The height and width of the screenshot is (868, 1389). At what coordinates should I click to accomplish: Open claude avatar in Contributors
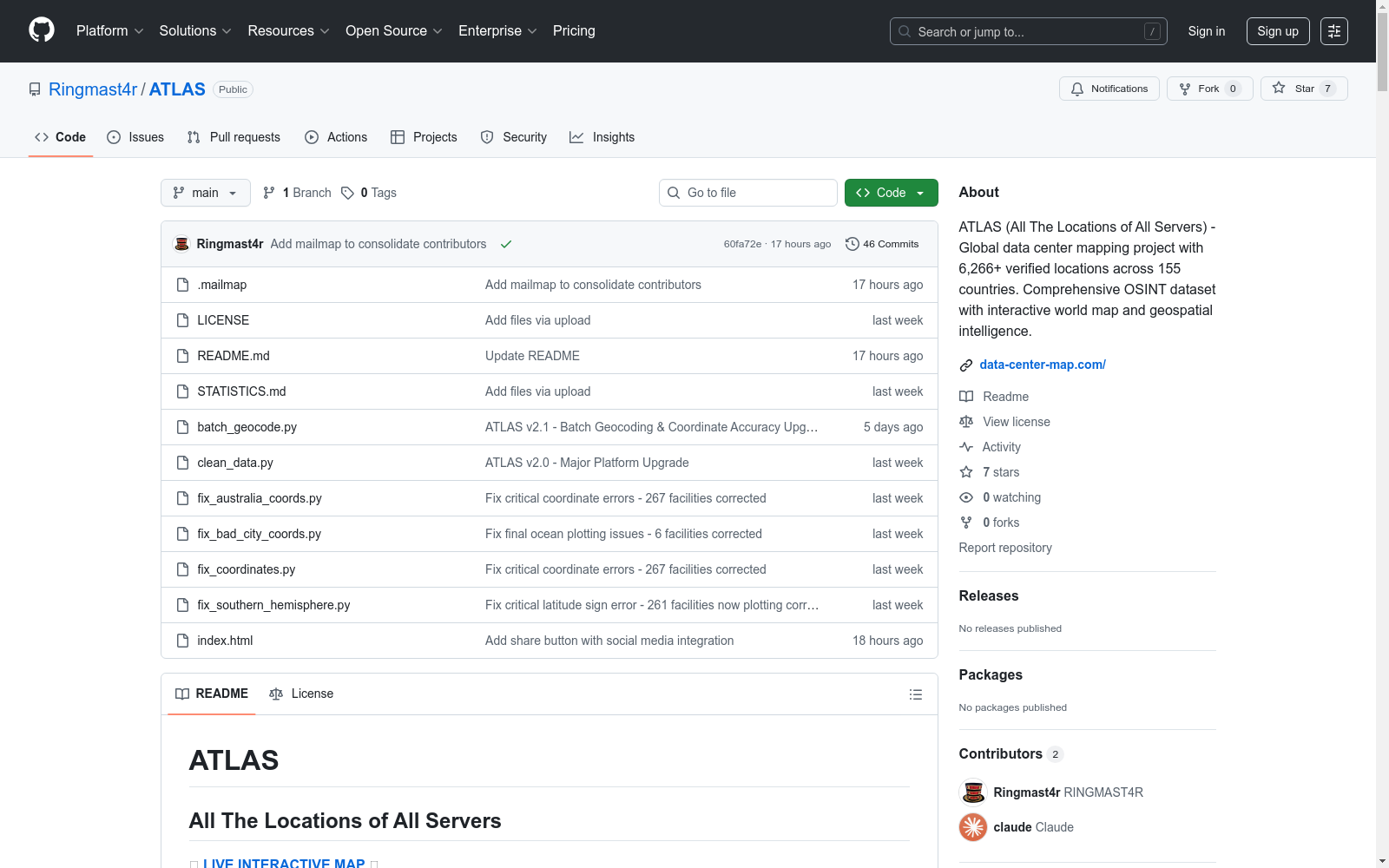coord(973,827)
